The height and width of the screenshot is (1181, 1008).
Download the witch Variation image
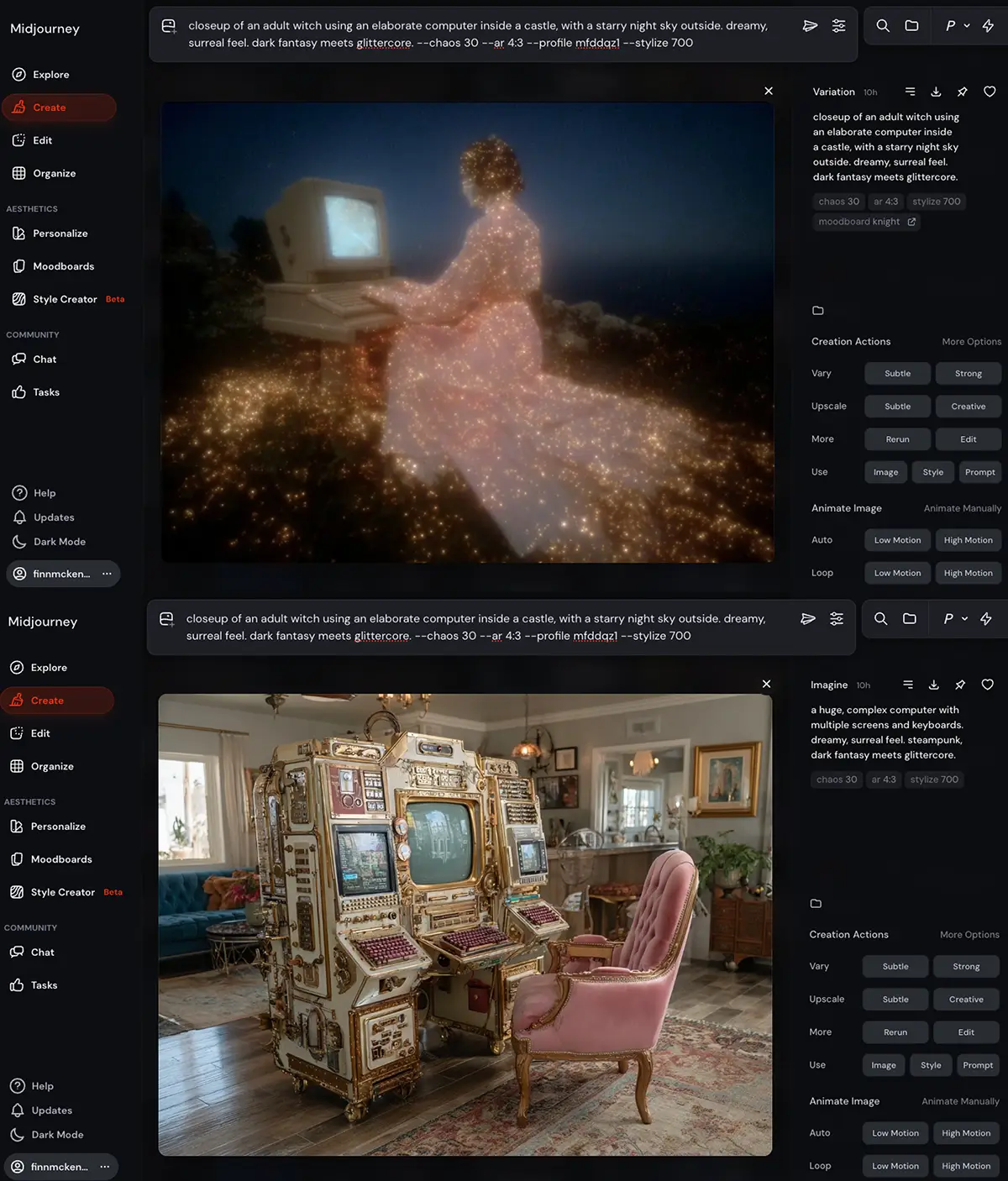click(936, 92)
